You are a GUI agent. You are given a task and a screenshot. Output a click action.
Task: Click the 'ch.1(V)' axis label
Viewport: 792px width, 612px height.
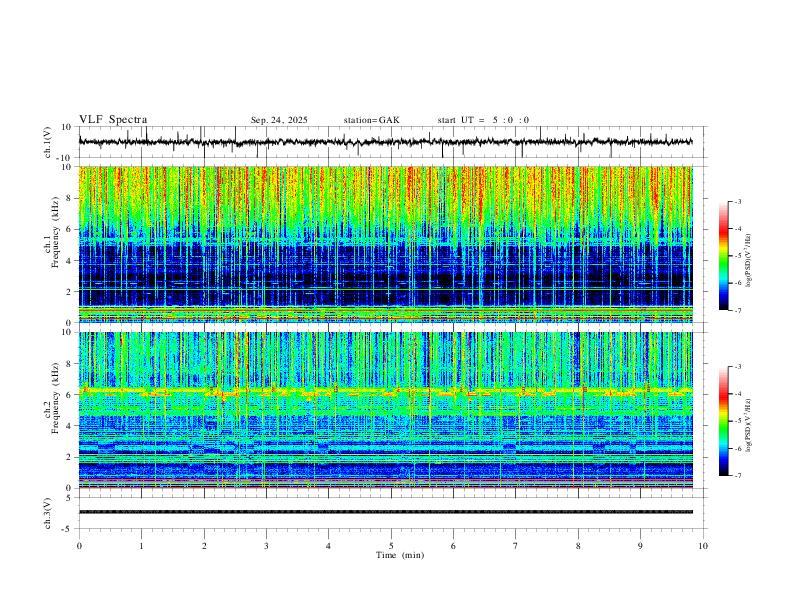pos(48,142)
